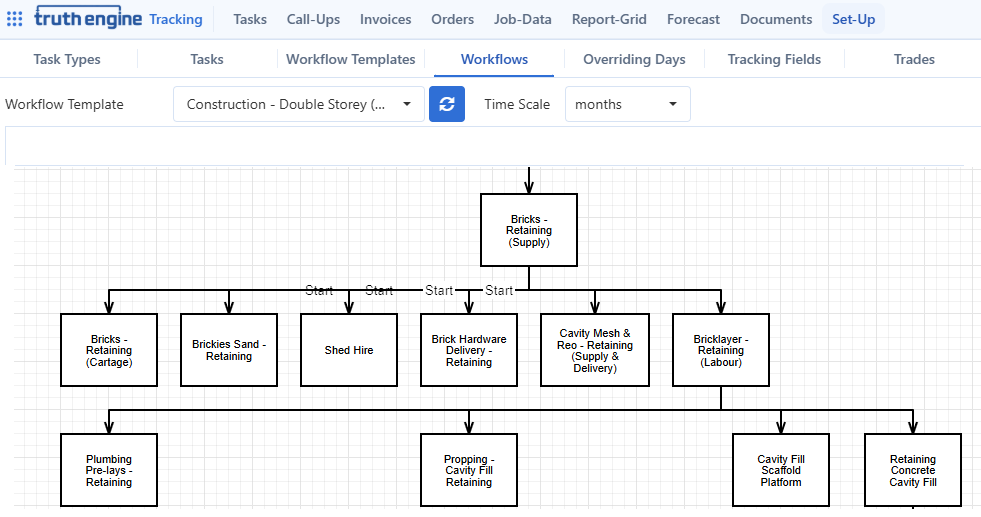Select the Bricks - Retaining (Supply) node
Screen dimensions: 981x517
tap(529, 230)
